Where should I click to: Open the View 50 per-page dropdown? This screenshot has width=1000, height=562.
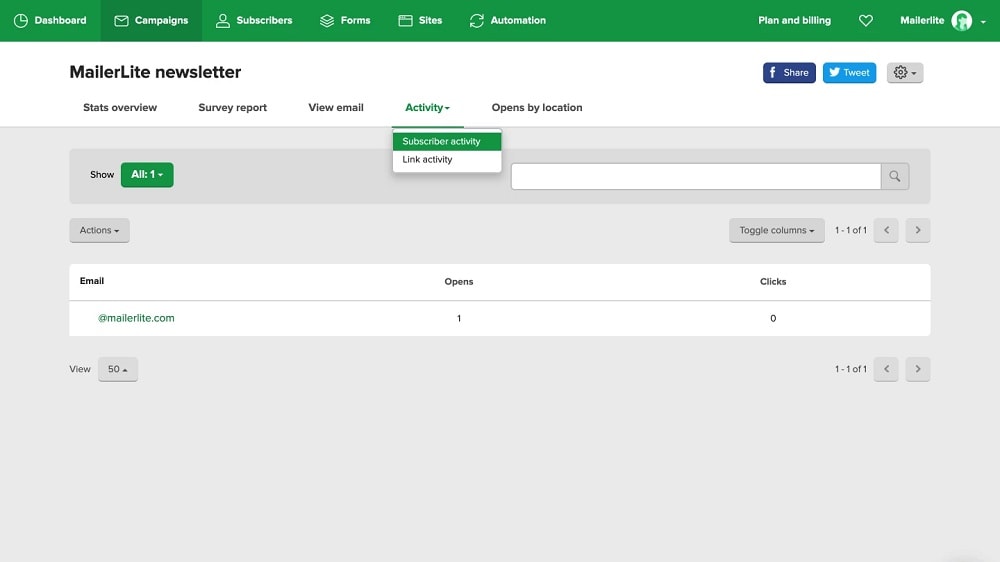click(x=117, y=369)
